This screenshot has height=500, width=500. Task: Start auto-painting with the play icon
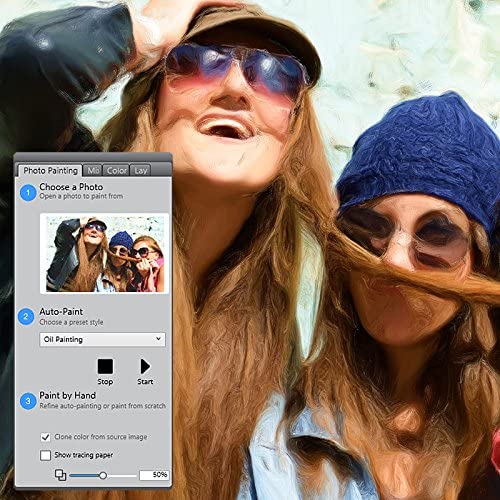point(145,366)
